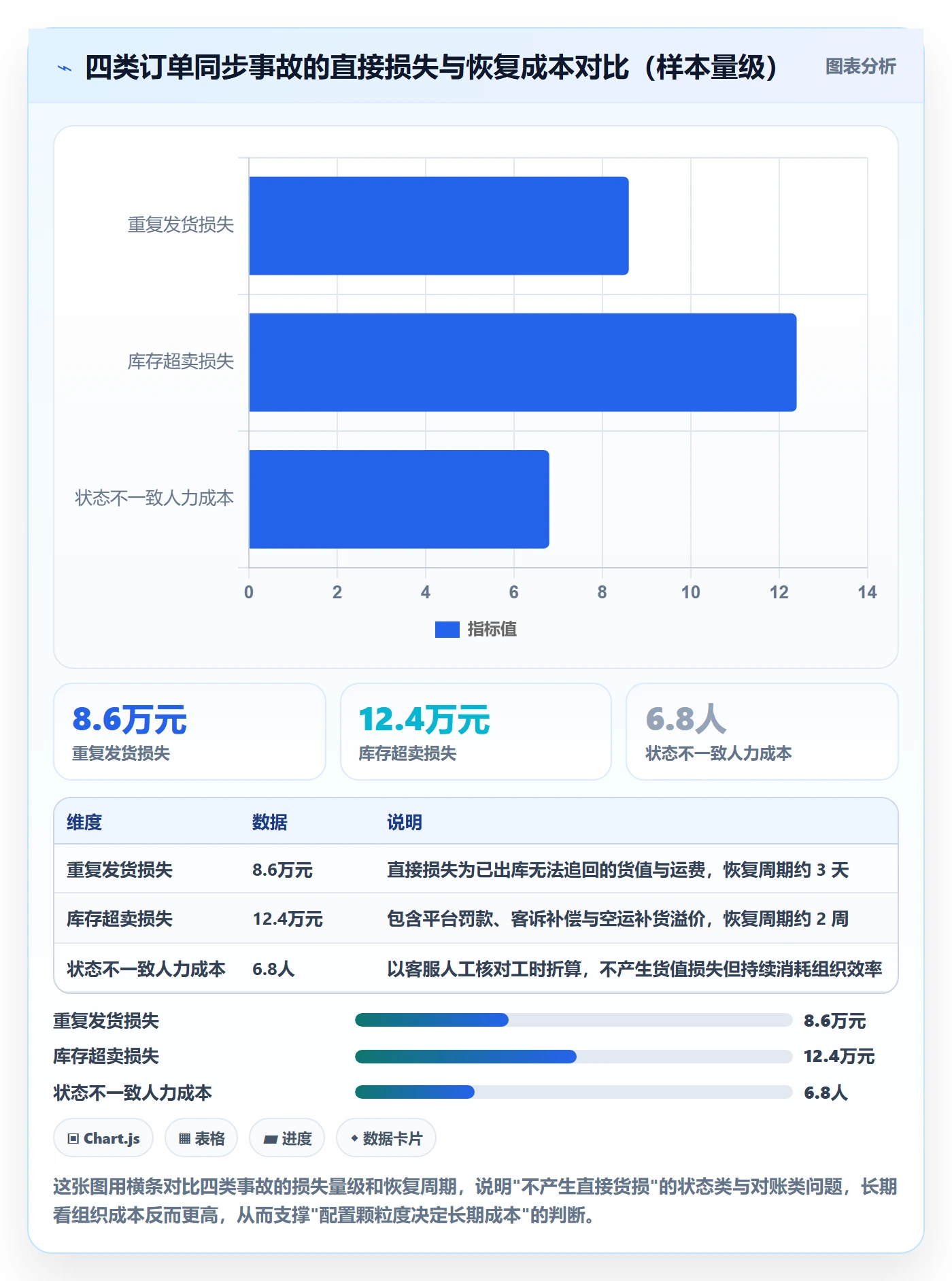Click the 说明 table column header
This screenshot has height=1281, width=952.
(x=405, y=822)
